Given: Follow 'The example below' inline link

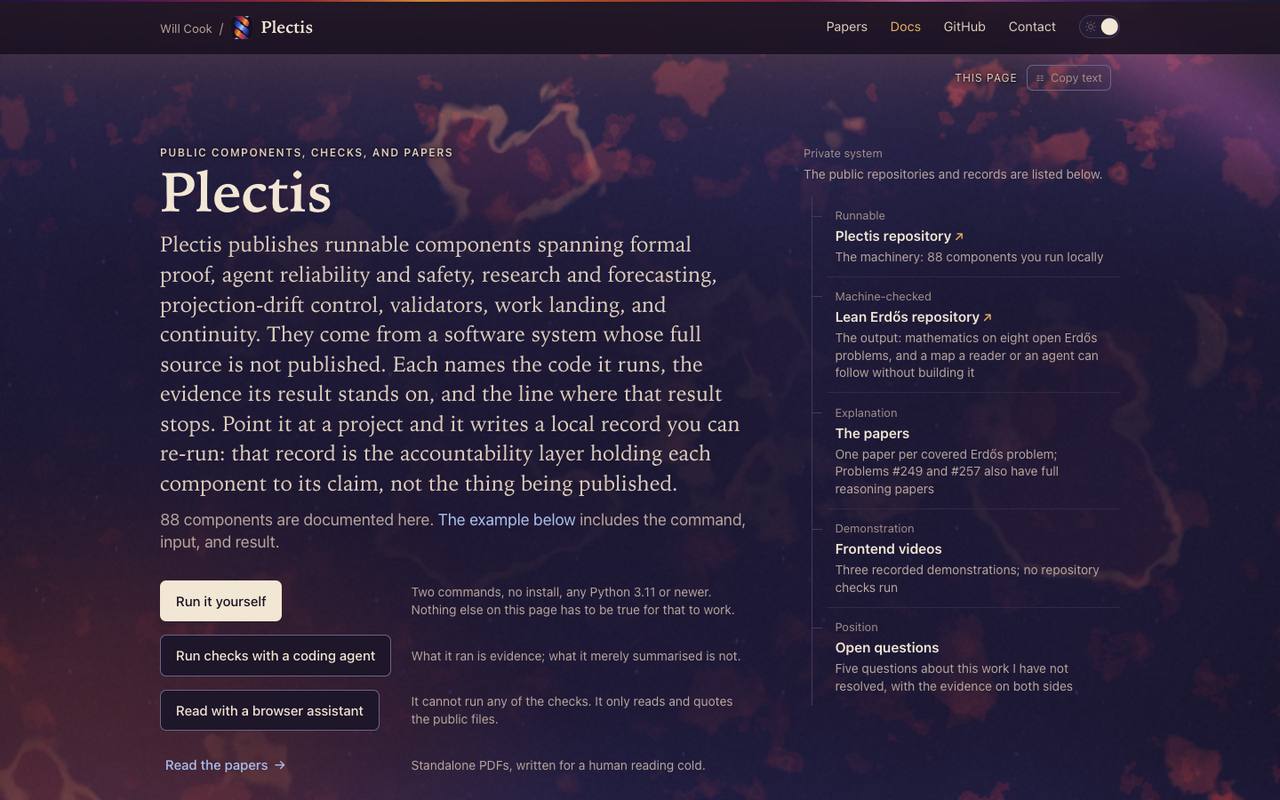Looking at the screenshot, I should pos(507,520).
